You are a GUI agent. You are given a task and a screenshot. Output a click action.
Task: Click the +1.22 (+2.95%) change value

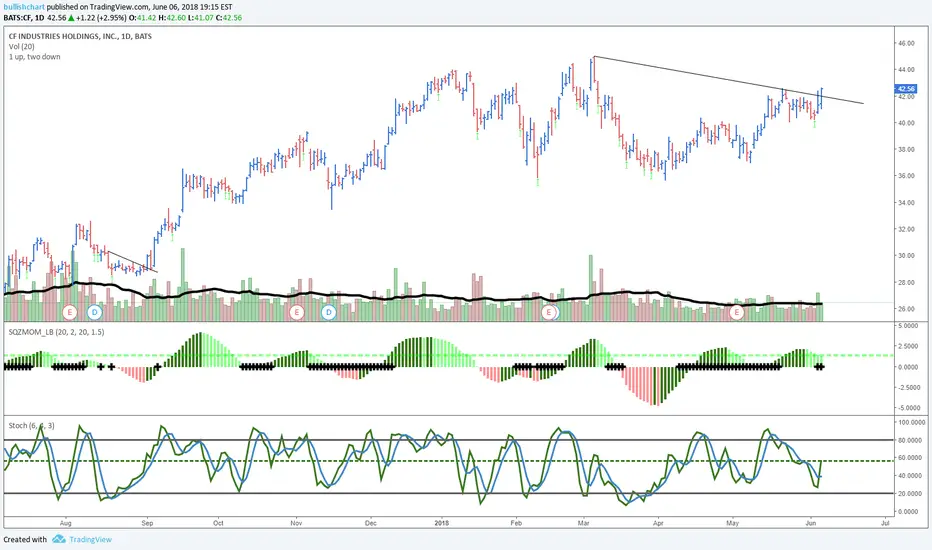click(x=101, y=18)
